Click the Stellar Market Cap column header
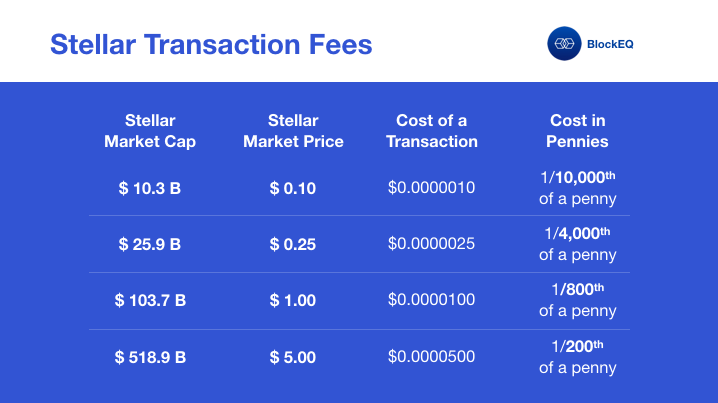Image resolution: width=718 pixels, height=403 pixels. coord(150,131)
